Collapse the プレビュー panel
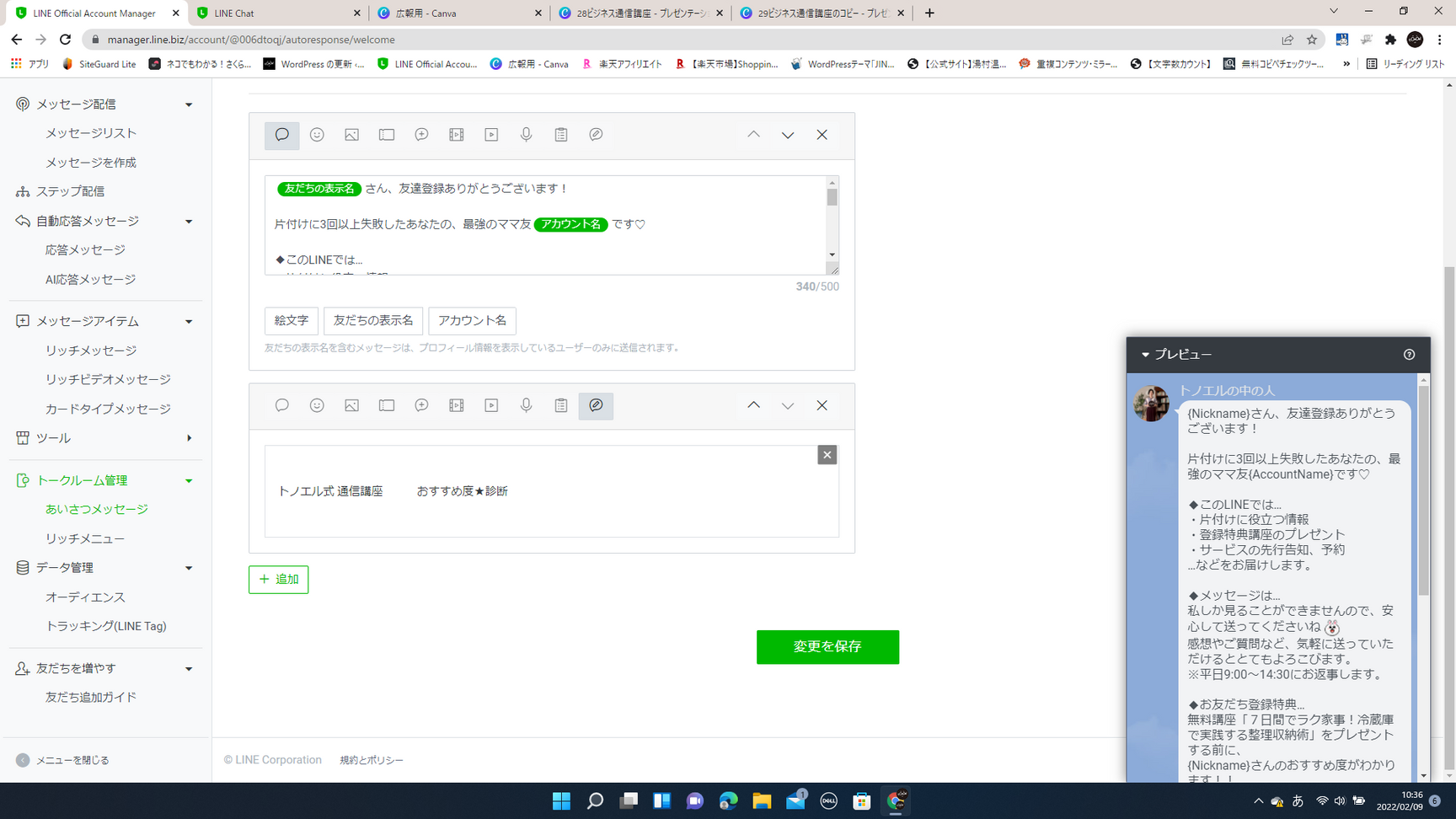 [1145, 355]
